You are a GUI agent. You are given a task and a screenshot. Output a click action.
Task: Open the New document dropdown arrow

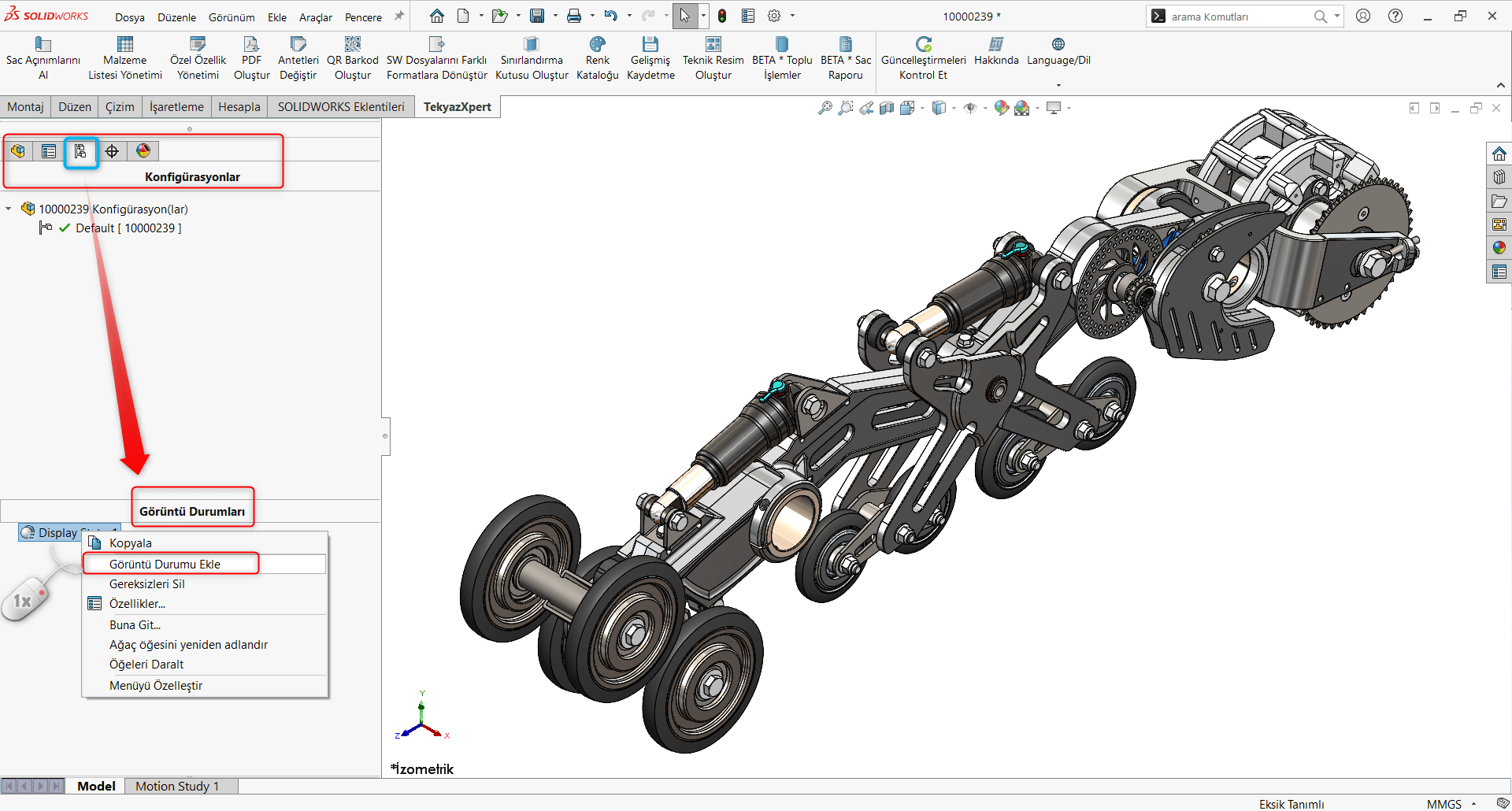click(480, 16)
